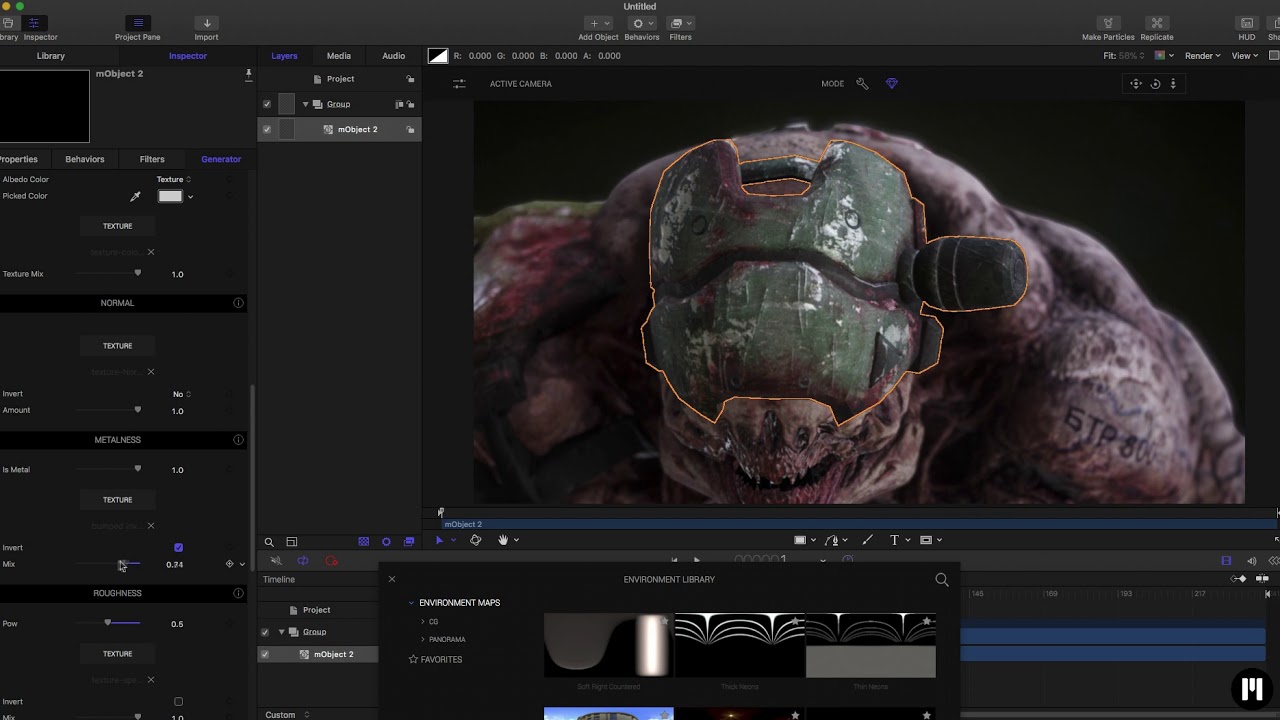
Task: Open the Normal Invert No dropdown
Action: click(x=182, y=394)
